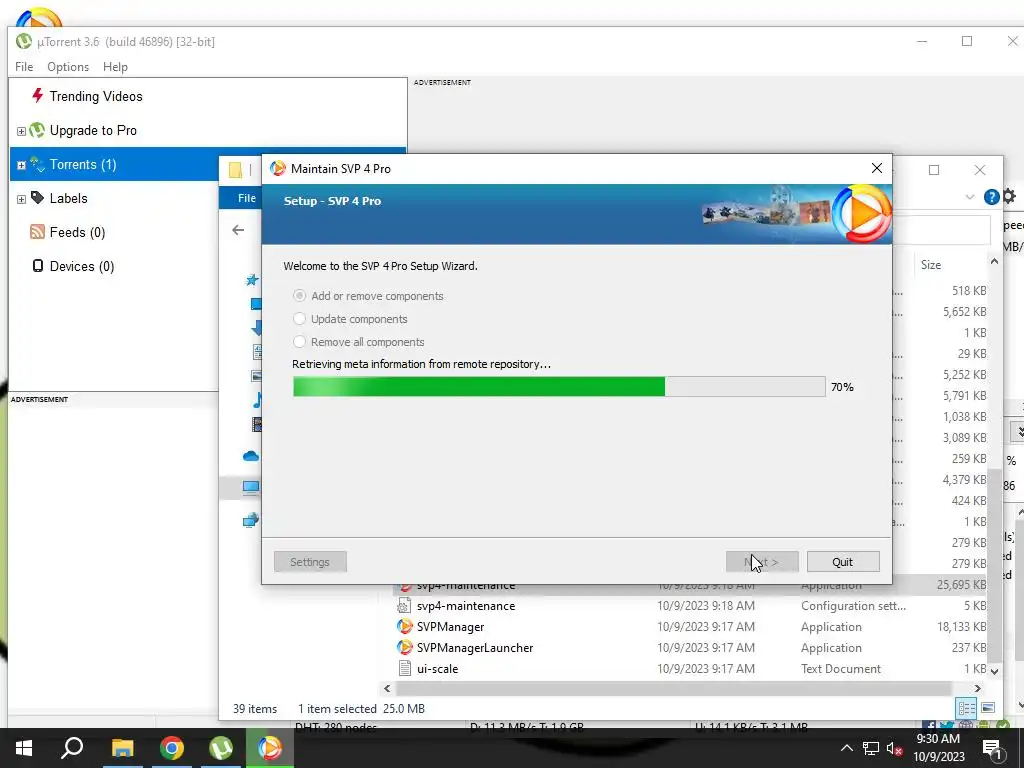The width and height of the screenshot is (1024, 768).
Task: Switch Explorer to large icons view
Action: point(988,708)
